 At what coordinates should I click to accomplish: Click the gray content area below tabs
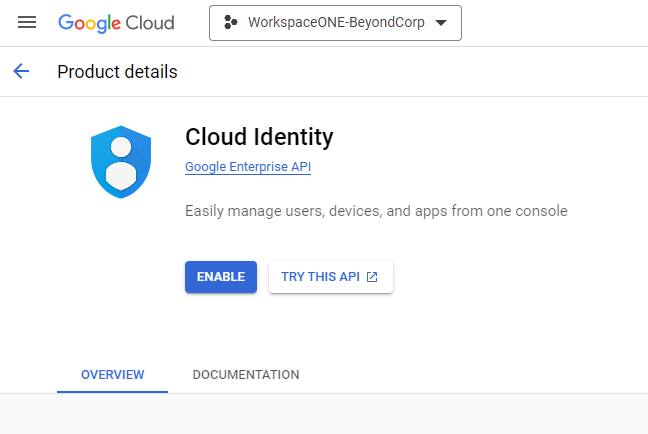click(324, 414)
